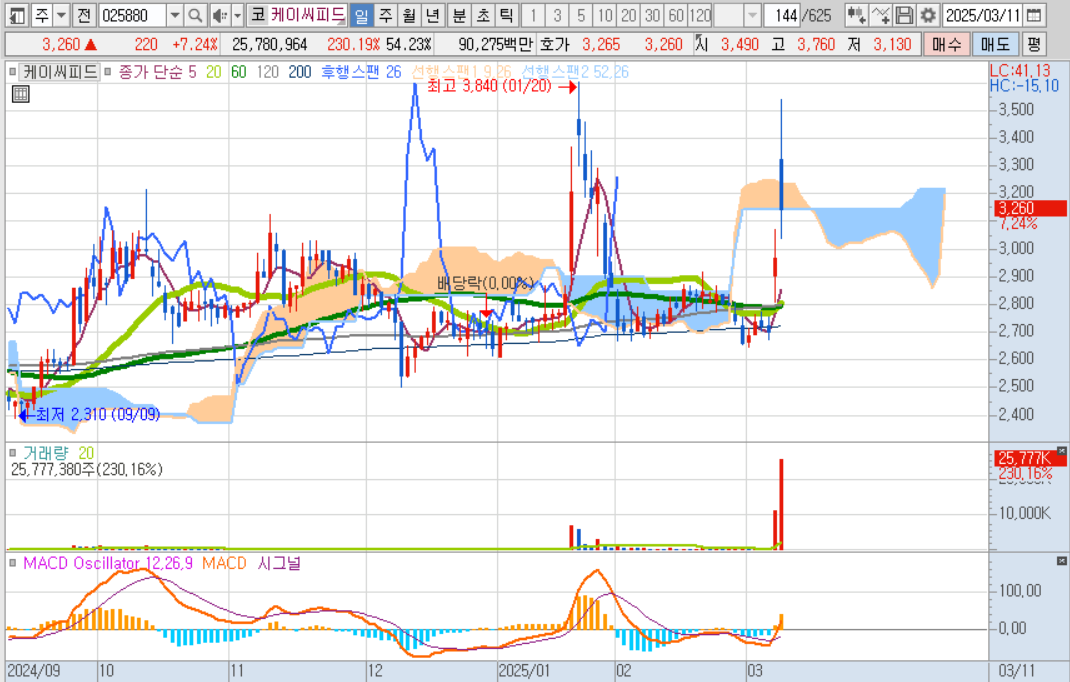This screenshot has height=682, width=1070.
Task: Click the 케이씨피드 chart legend label
Action: tap(59, 72)
